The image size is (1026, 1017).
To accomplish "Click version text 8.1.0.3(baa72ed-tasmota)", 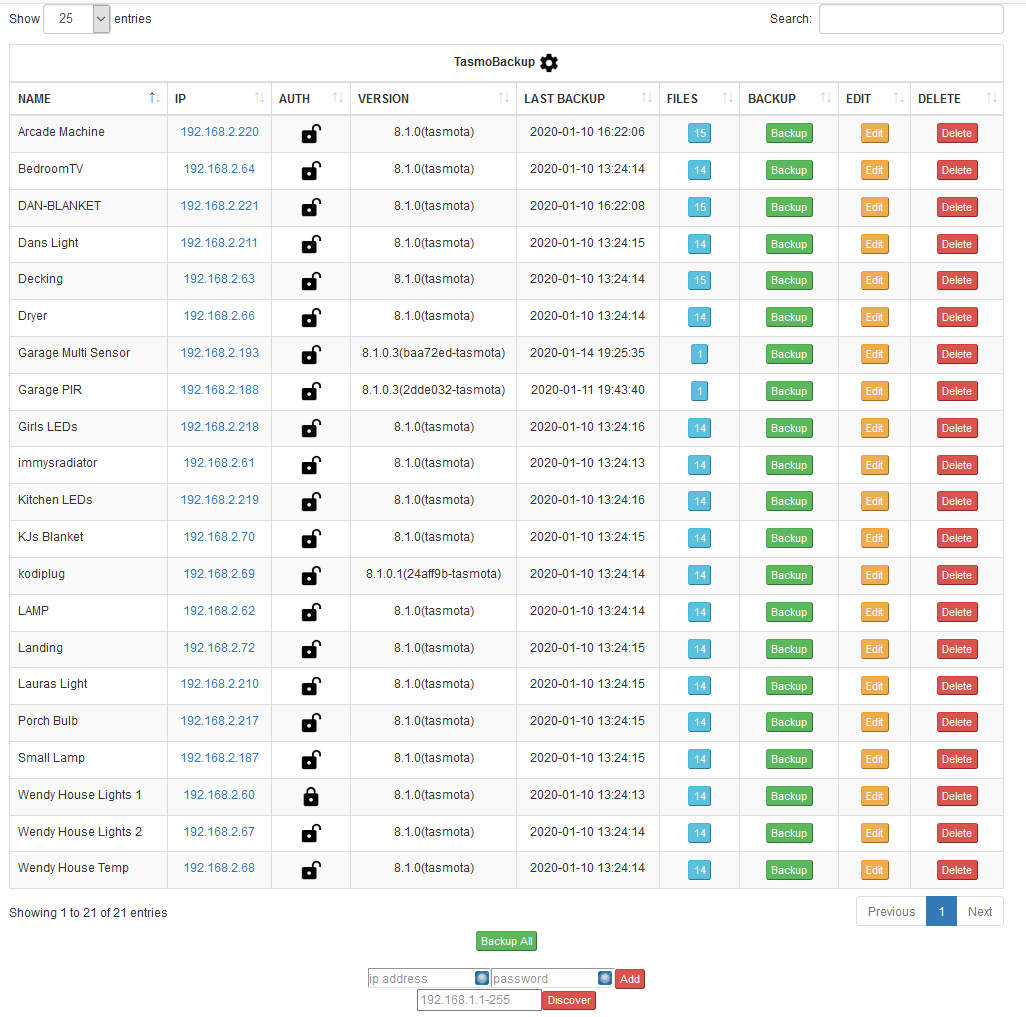I will (x=433, y=353).
